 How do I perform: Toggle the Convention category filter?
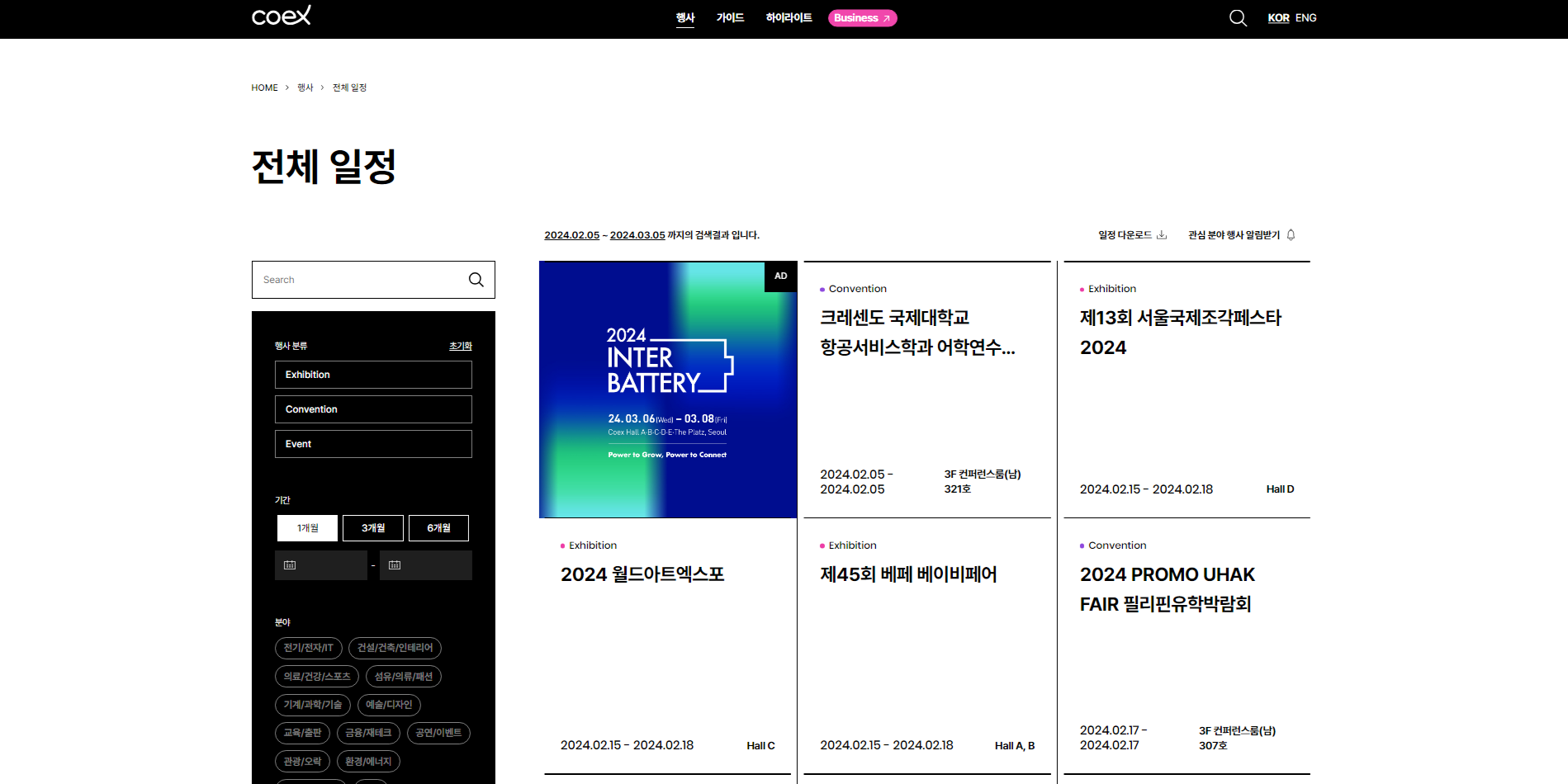(x=373, y=409)
